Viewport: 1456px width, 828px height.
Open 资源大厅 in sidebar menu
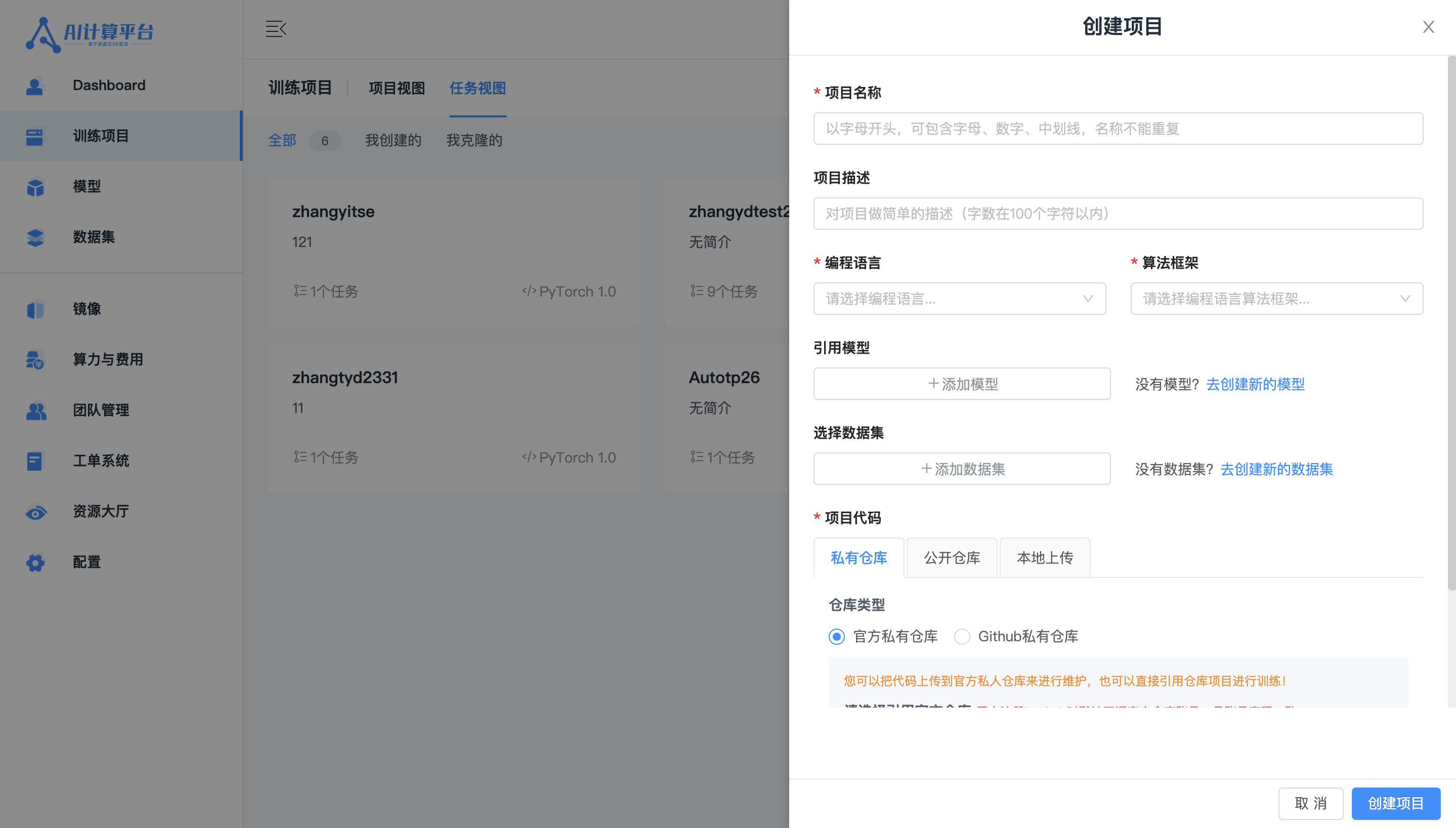coord(121,511)
